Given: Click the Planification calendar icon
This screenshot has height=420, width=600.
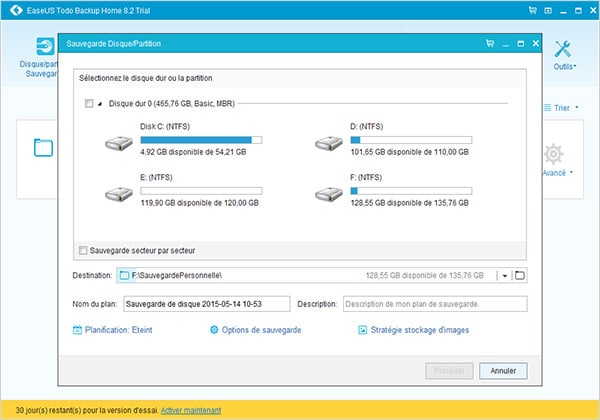Looking at the screenshot, I should pyautogui.click(x=77, y=330).
